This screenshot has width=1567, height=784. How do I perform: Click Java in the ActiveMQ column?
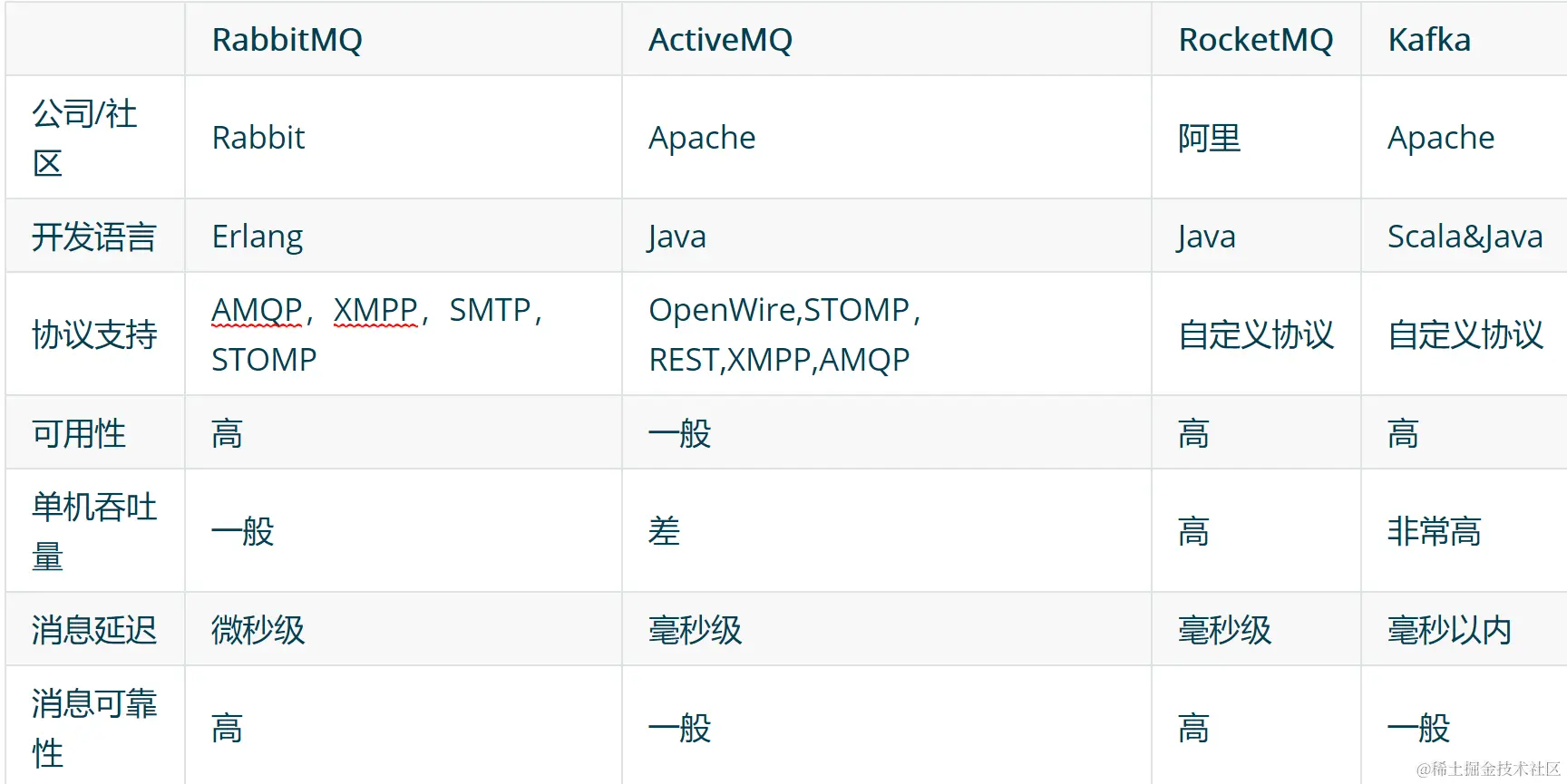click(676, 237)
